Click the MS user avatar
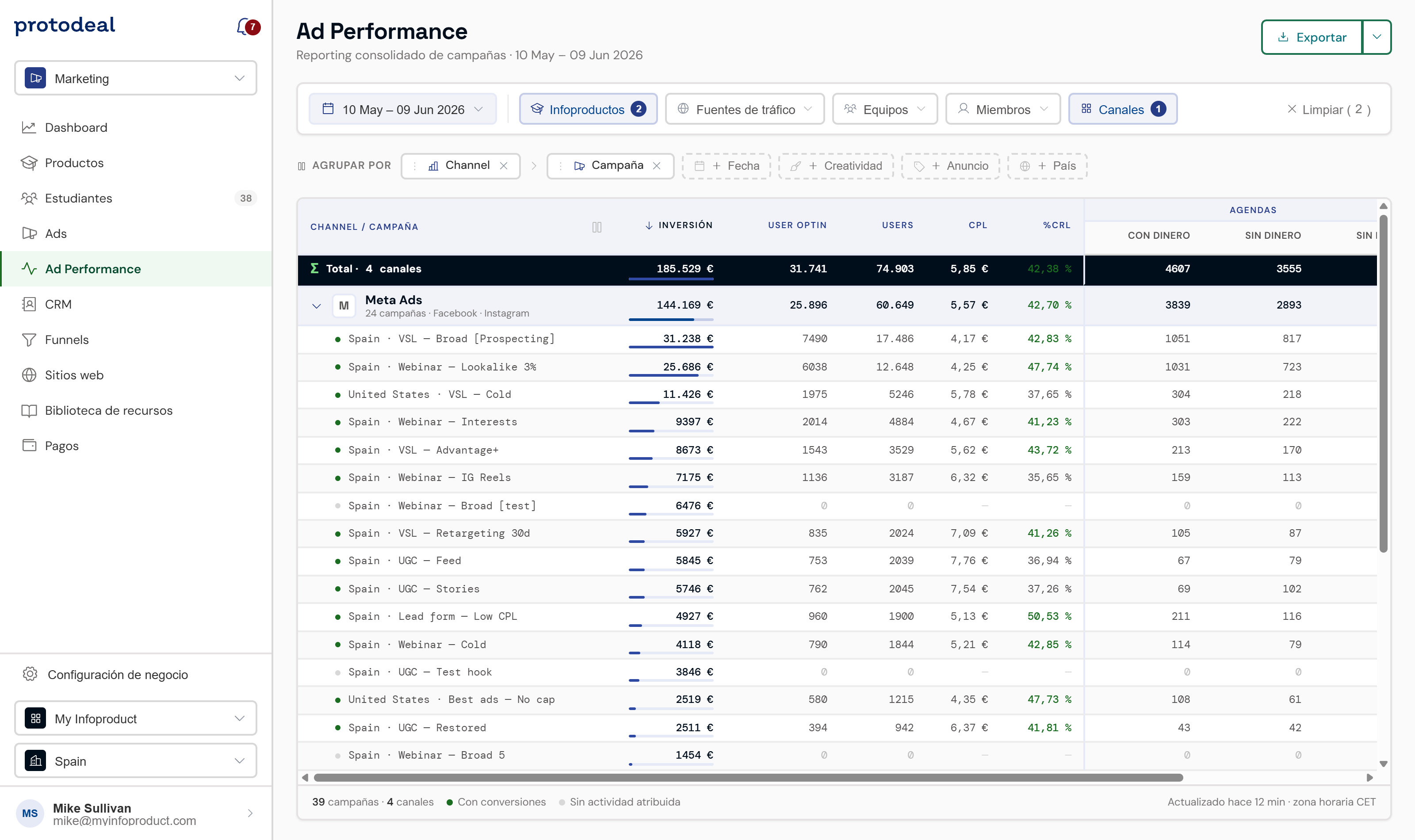 (30, 813)
